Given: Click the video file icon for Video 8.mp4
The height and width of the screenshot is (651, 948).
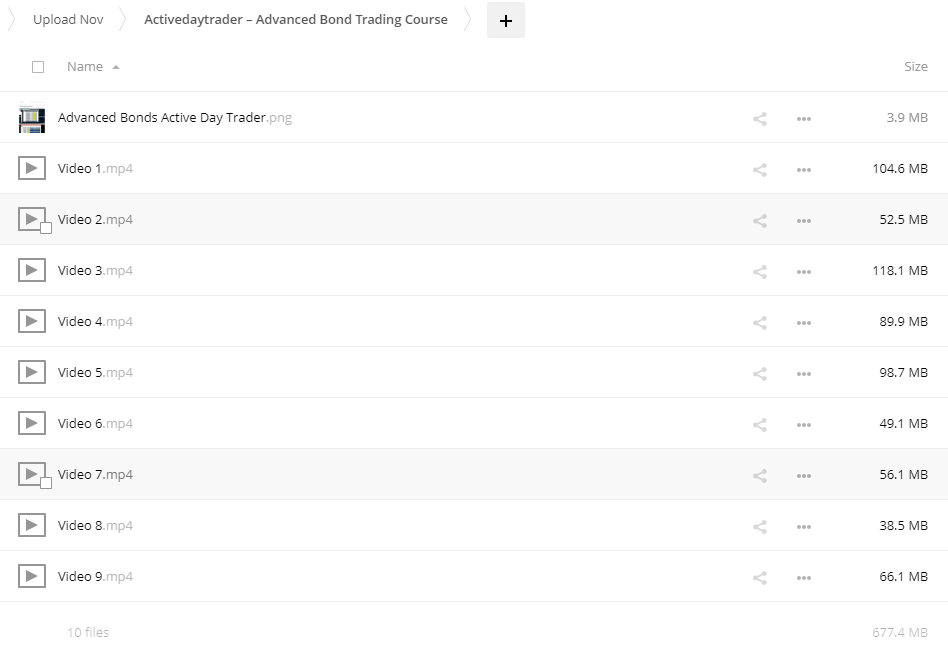Looking at the screenshot, I should [x=32, y=525].
